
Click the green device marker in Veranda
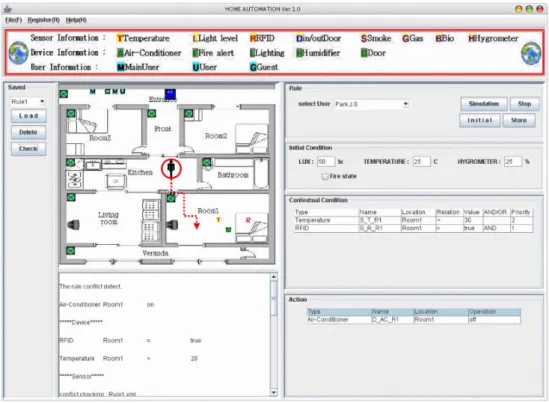tap(70, 251)
